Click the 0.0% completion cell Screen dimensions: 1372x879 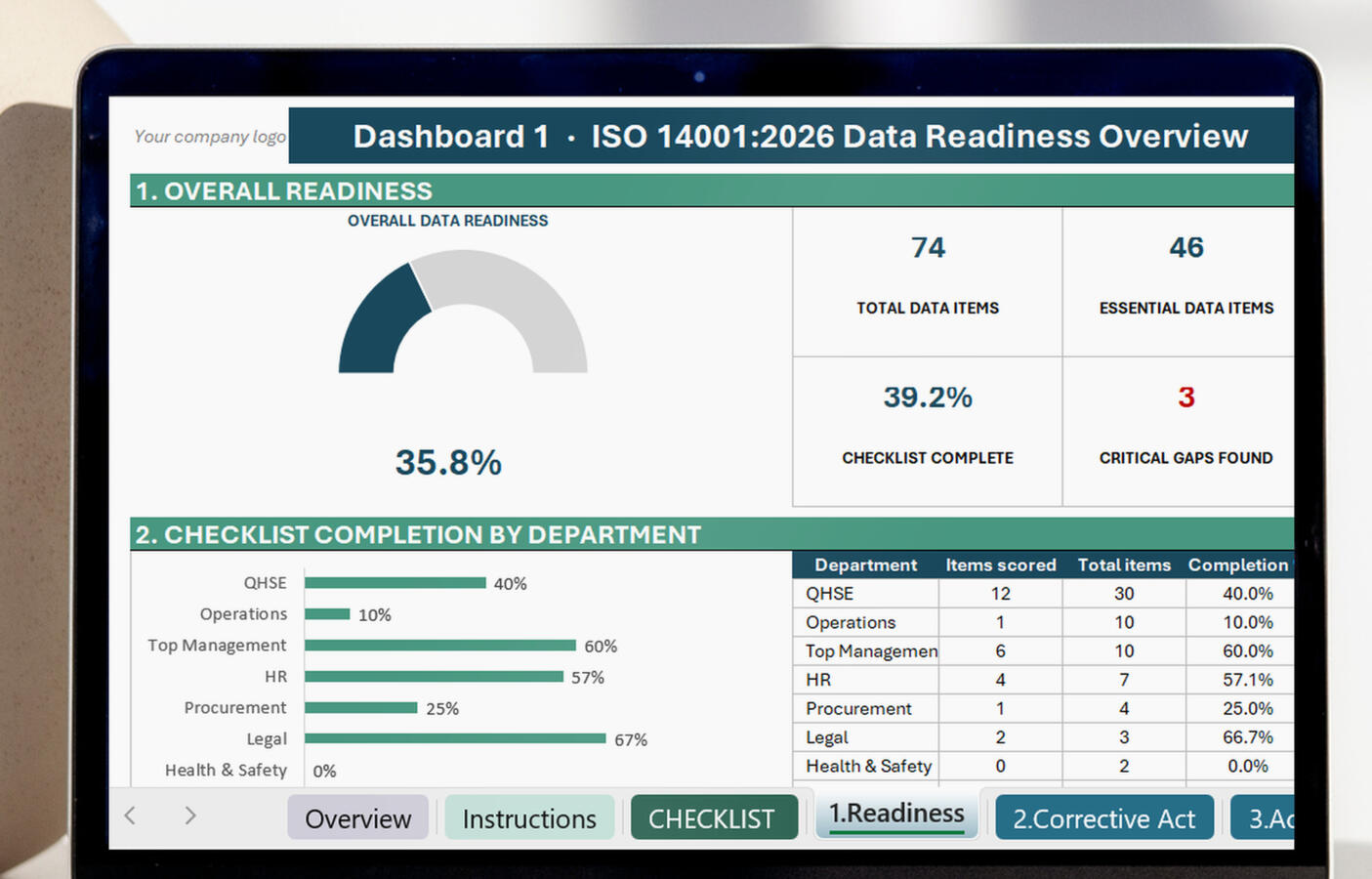(x=1240, y=766)
